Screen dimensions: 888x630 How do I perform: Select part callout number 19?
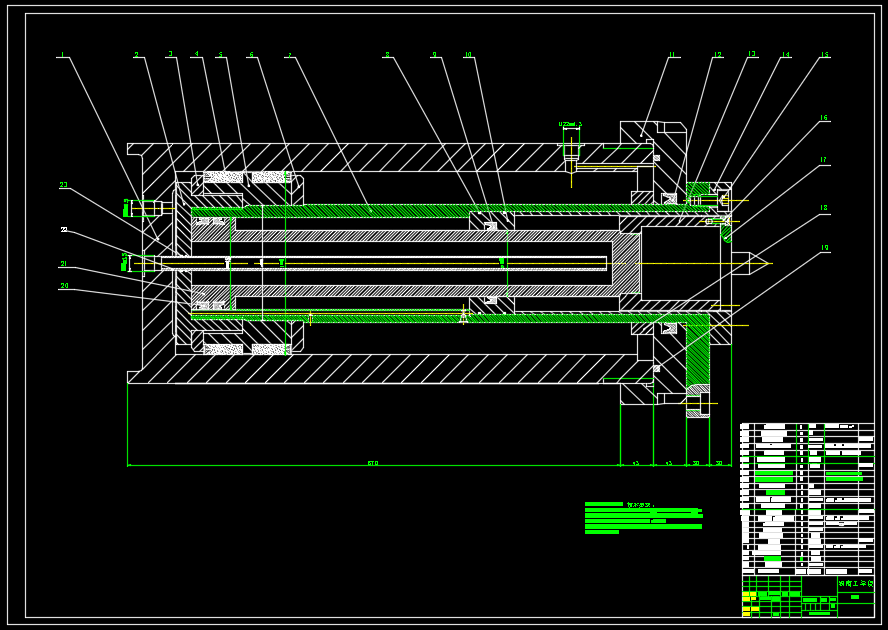point(825,248)
